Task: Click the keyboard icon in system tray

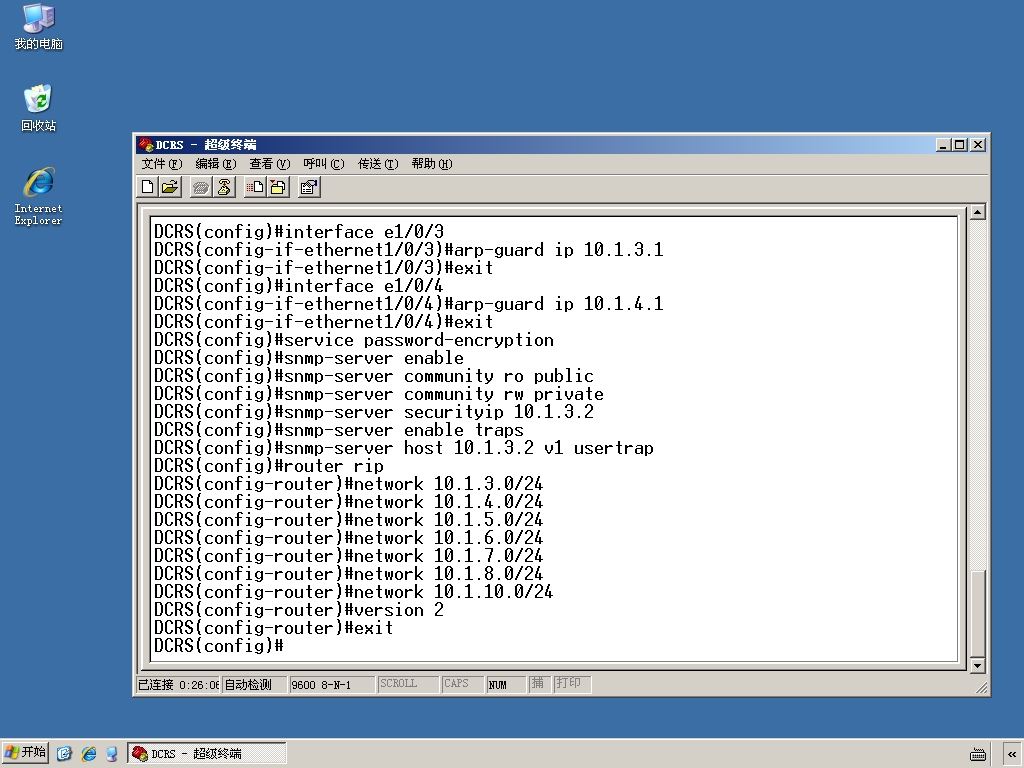Action: (x=978, y=754)
